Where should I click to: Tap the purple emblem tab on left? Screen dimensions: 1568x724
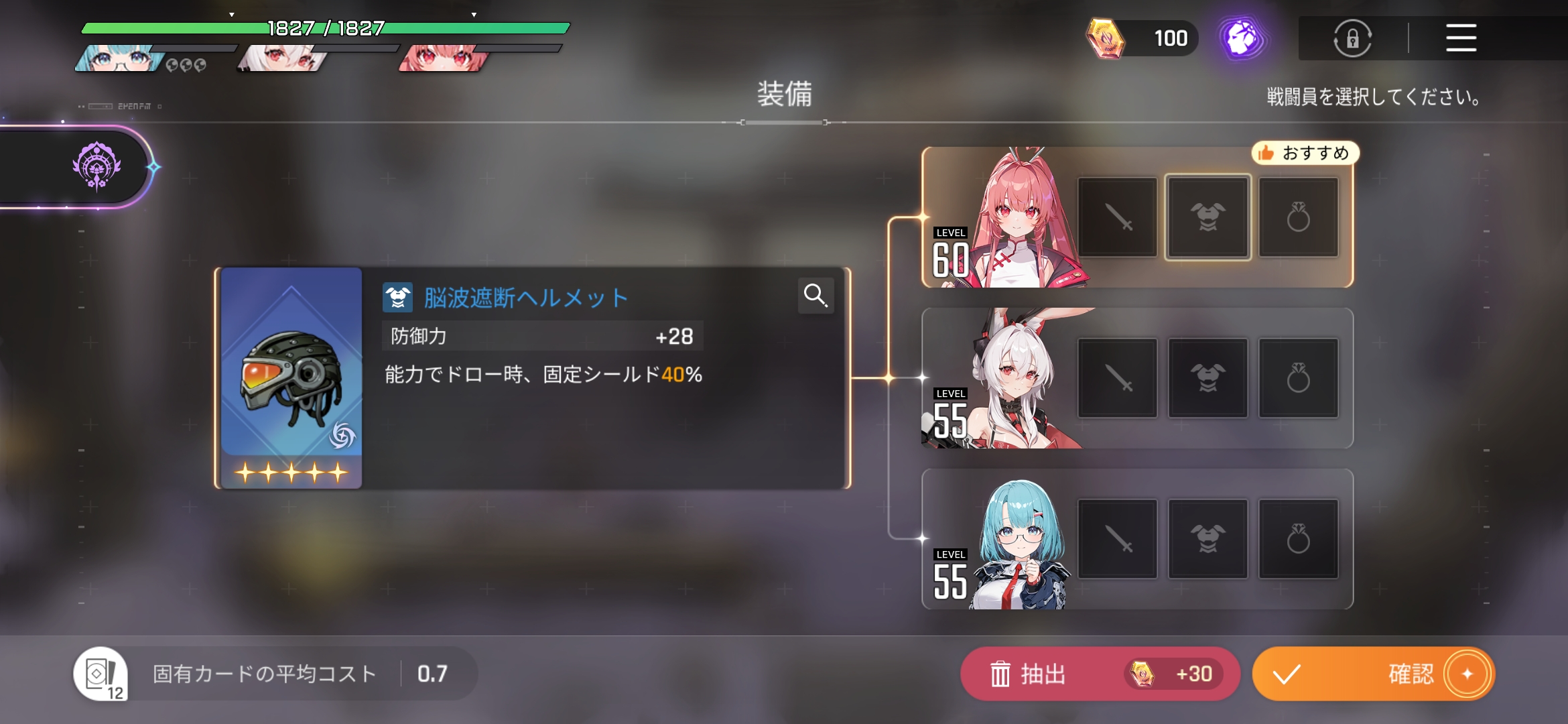tap(96, 166)
